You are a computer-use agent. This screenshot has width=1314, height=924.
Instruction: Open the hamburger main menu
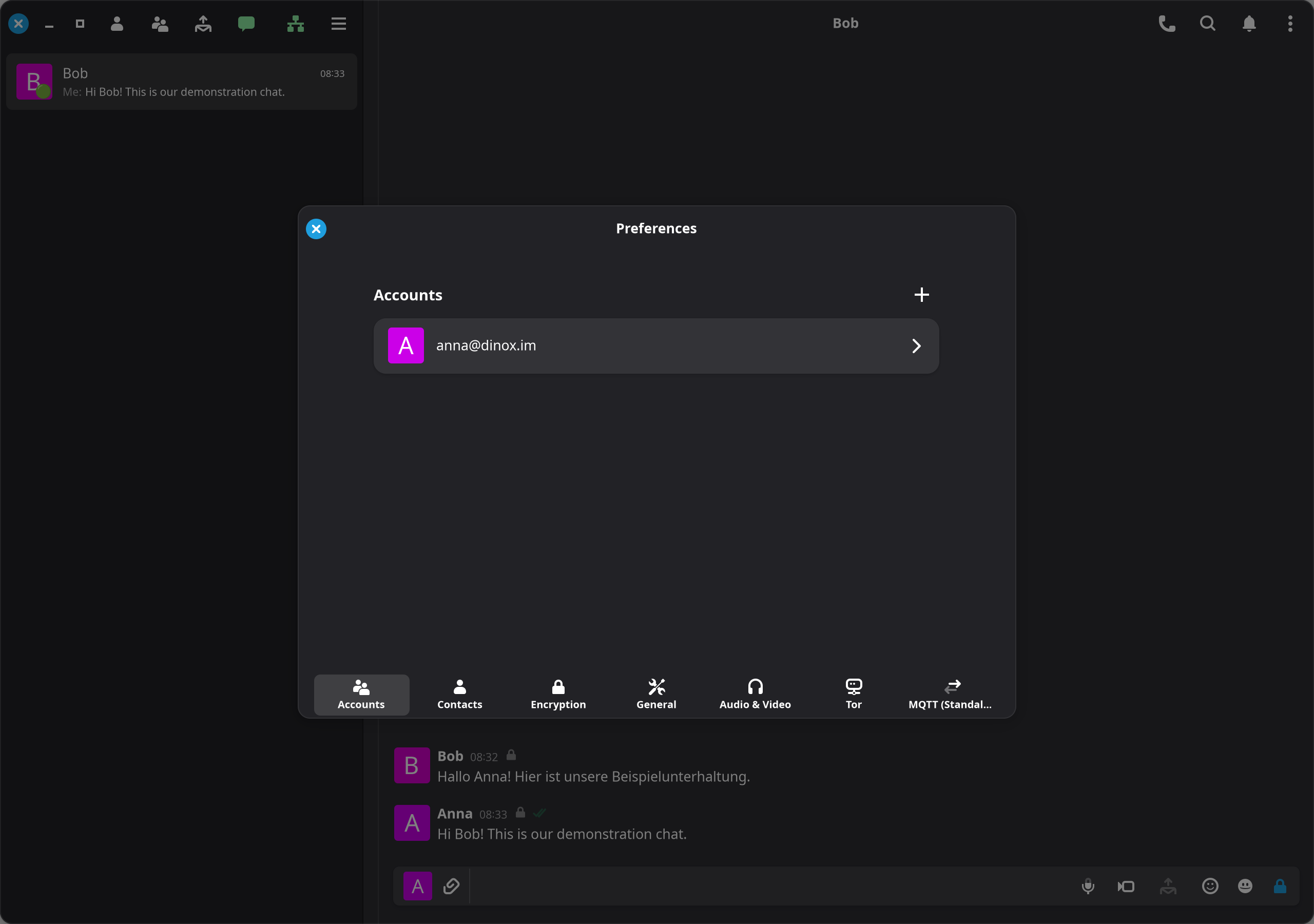pyautogui.click(x=339, y=24)
